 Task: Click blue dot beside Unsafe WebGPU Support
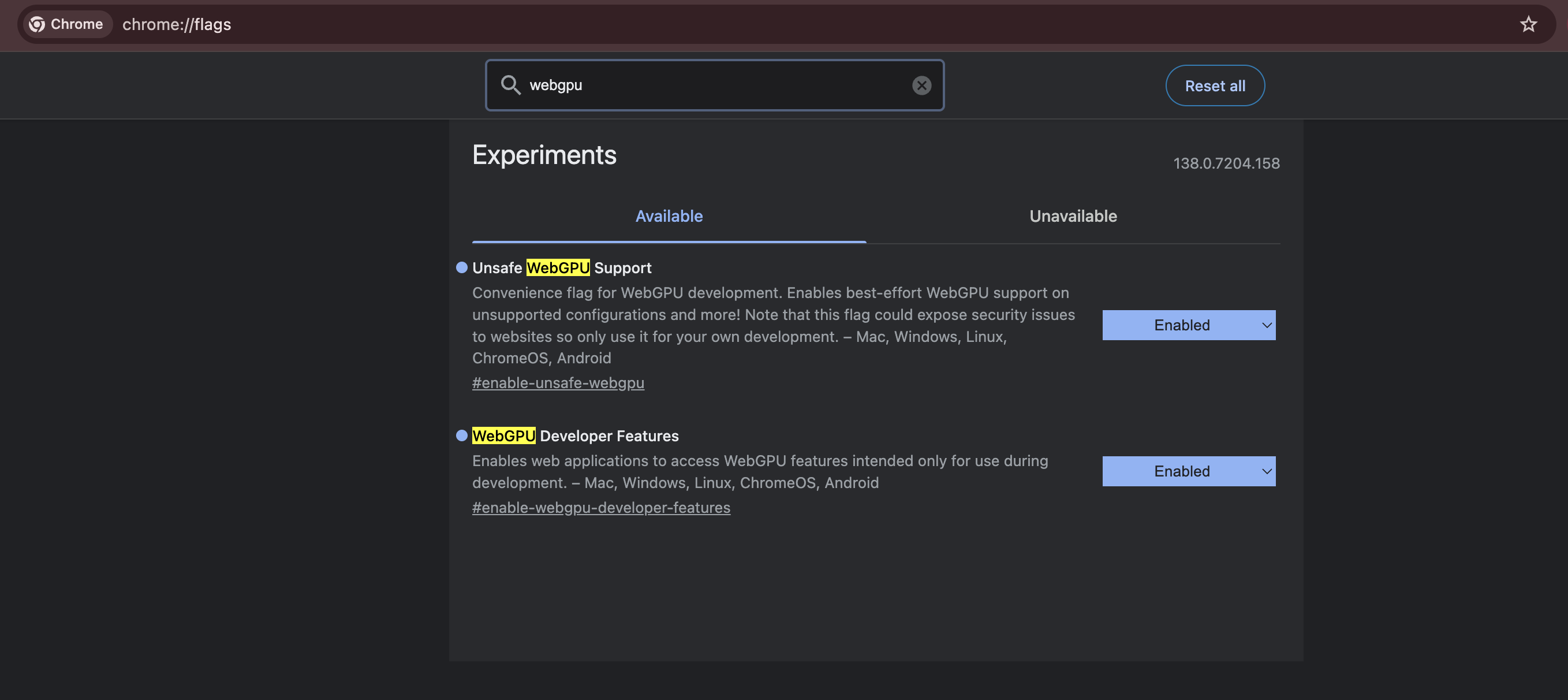pos(461,268)
